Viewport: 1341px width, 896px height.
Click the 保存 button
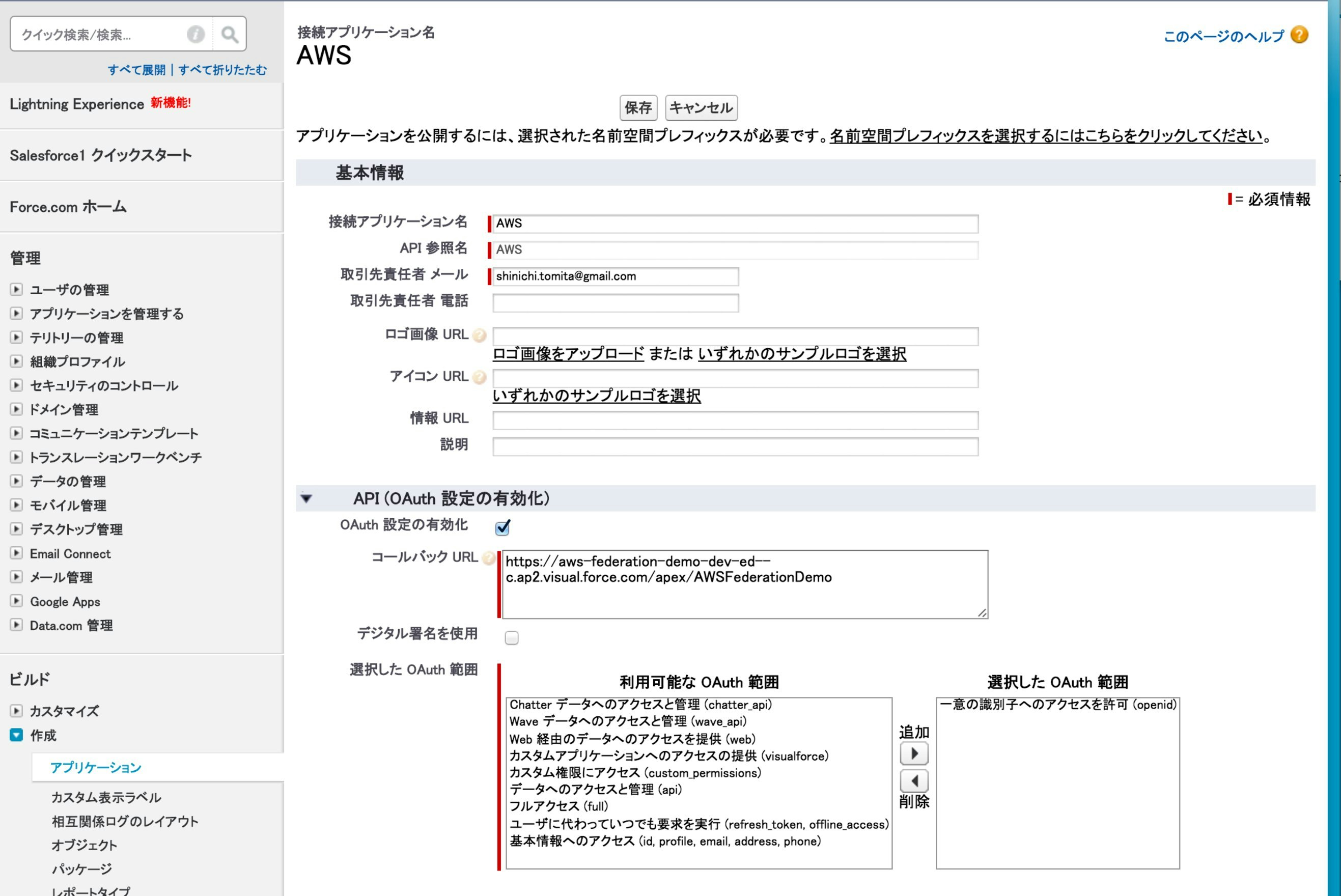pyautogui.click(x=639, y=108)
